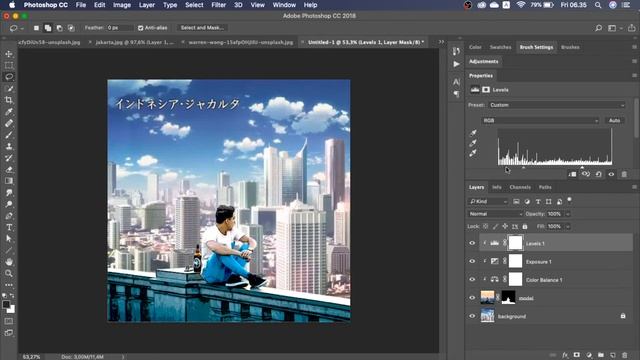Hide the Levels 1 layer
Viewport: 640px width, 360px height.
click(x=472, y=243)
